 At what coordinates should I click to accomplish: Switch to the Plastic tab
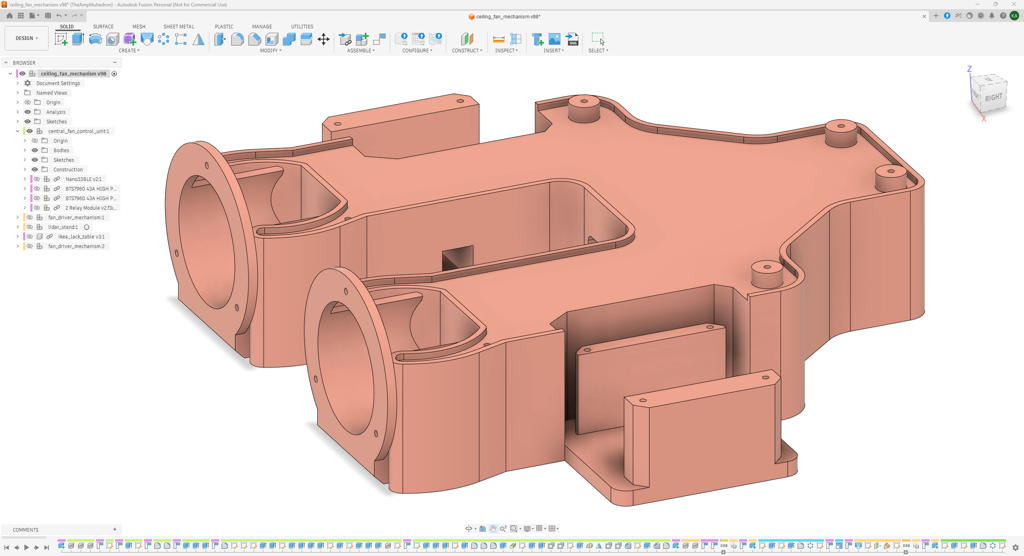(224, 27)
